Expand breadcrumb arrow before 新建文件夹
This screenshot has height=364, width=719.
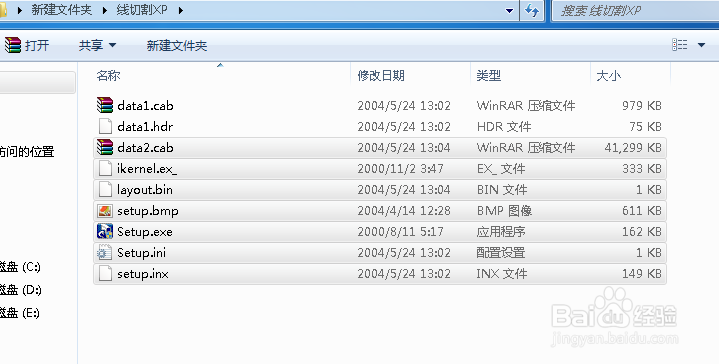20,10
